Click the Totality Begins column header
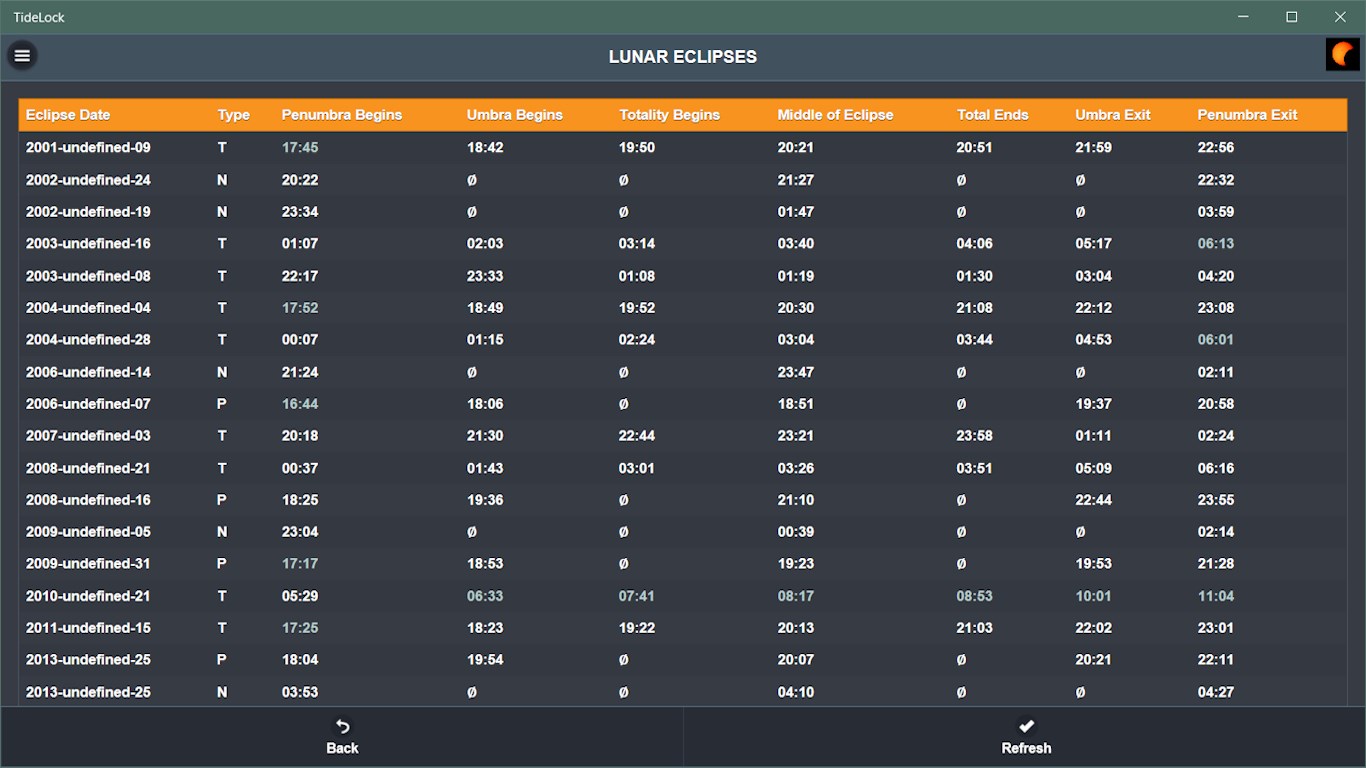Screen dimensions: 1366x768 tap(669, 115)
